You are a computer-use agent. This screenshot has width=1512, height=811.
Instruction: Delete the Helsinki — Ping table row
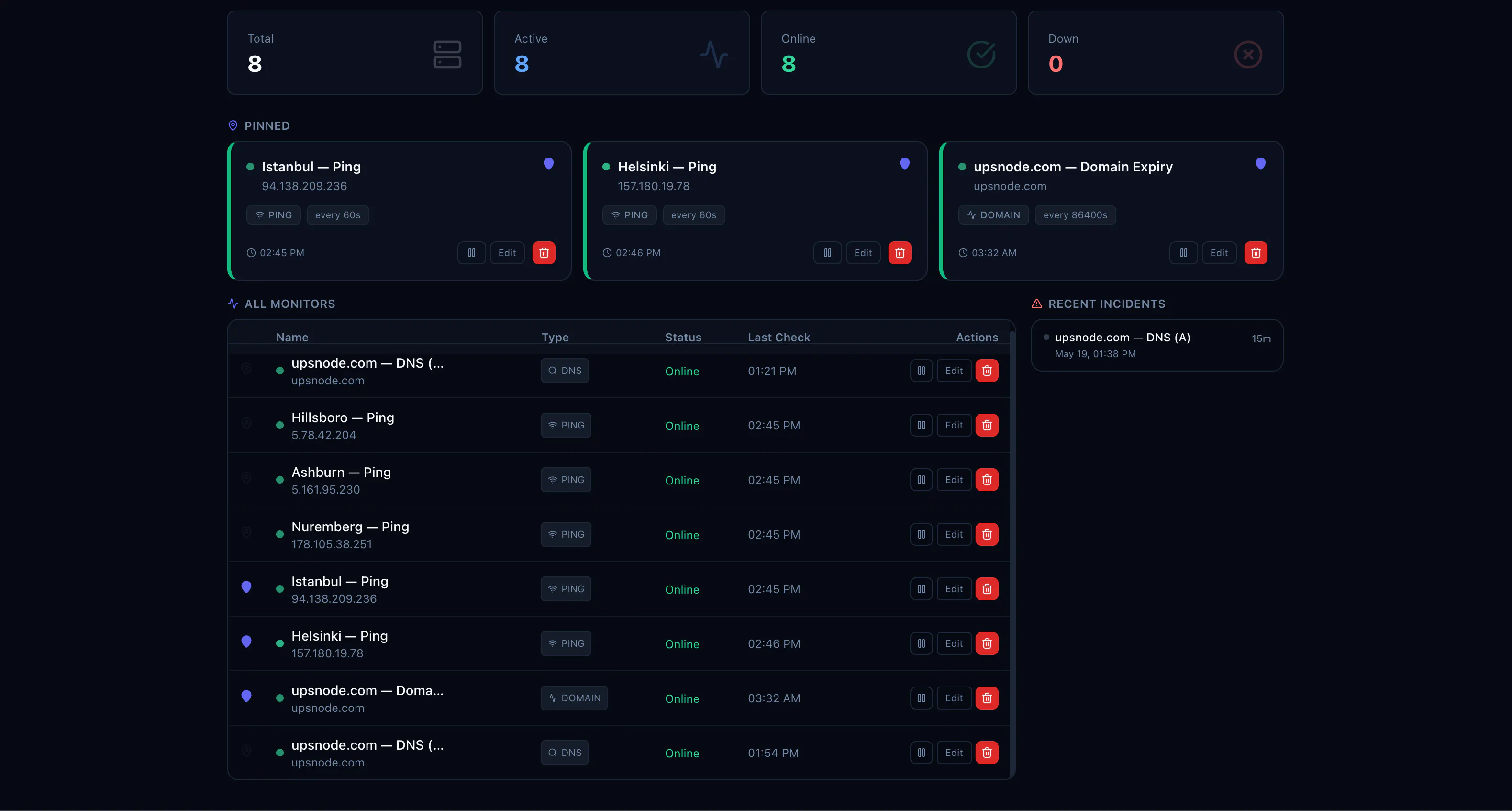pyautogui.click(x=987, y=643)
